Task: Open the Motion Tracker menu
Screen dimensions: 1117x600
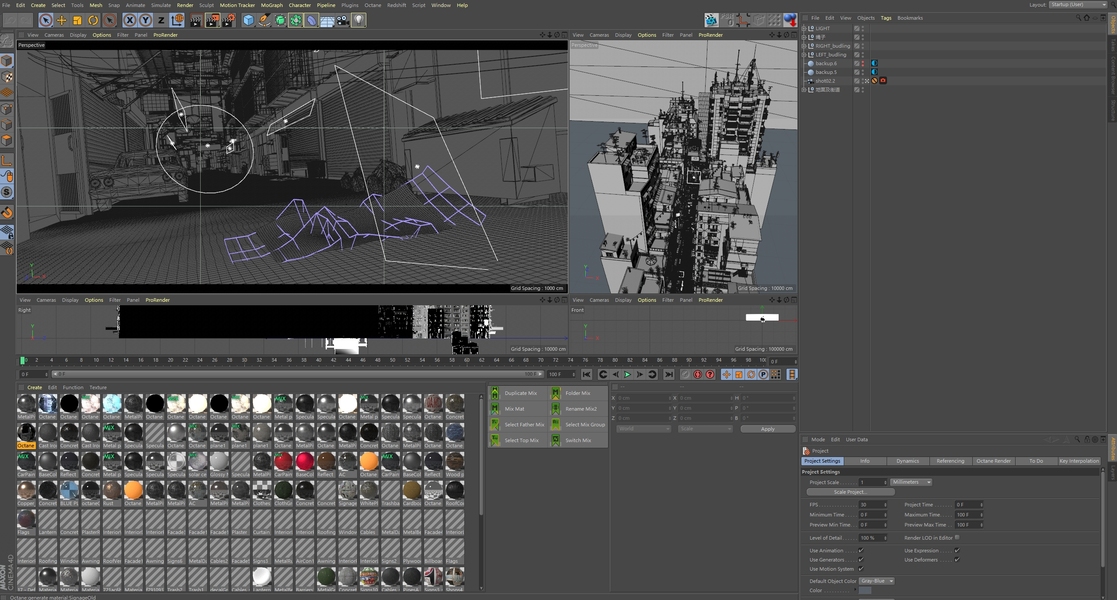Action: click(x=237, y=5)
